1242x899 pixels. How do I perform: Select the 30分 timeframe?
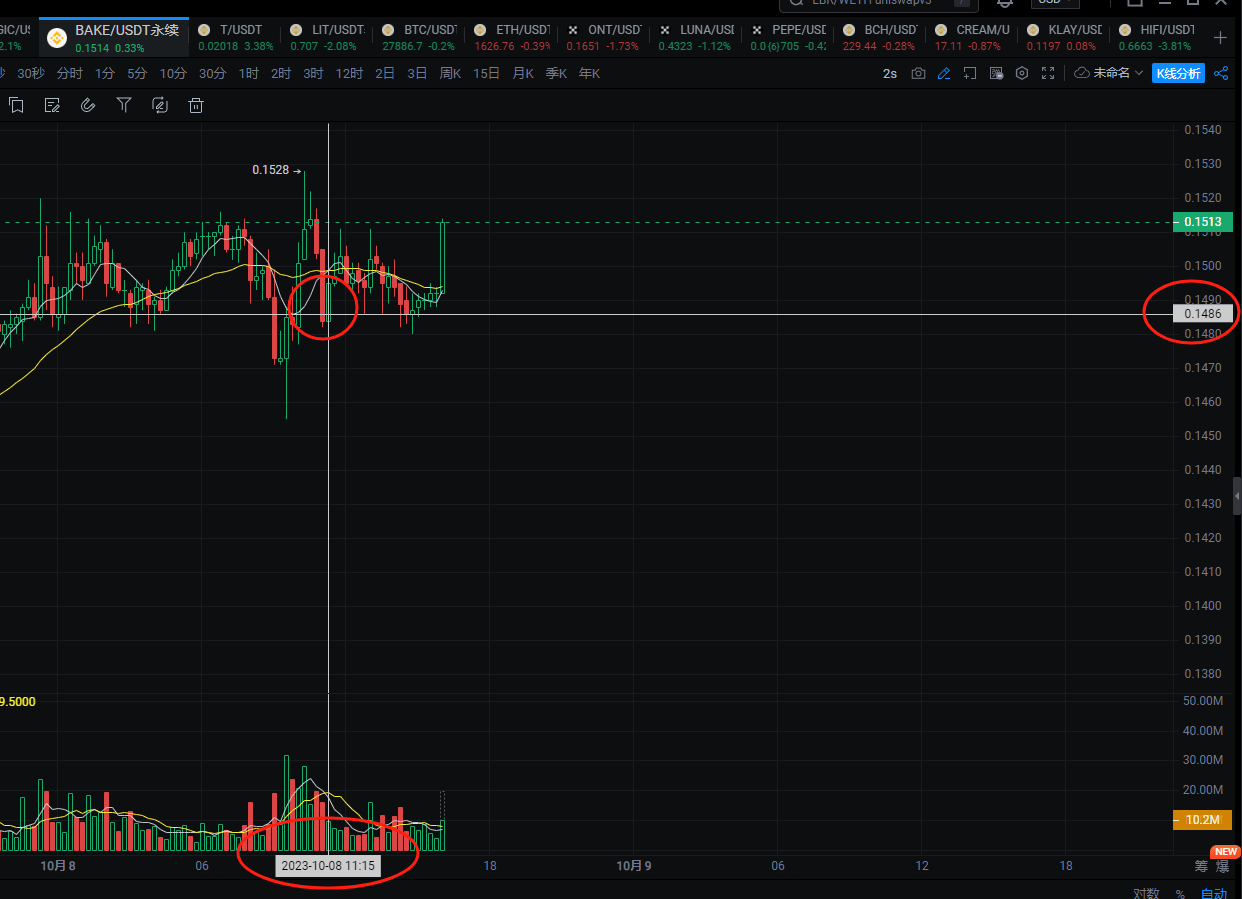click(x=212, y=73)
